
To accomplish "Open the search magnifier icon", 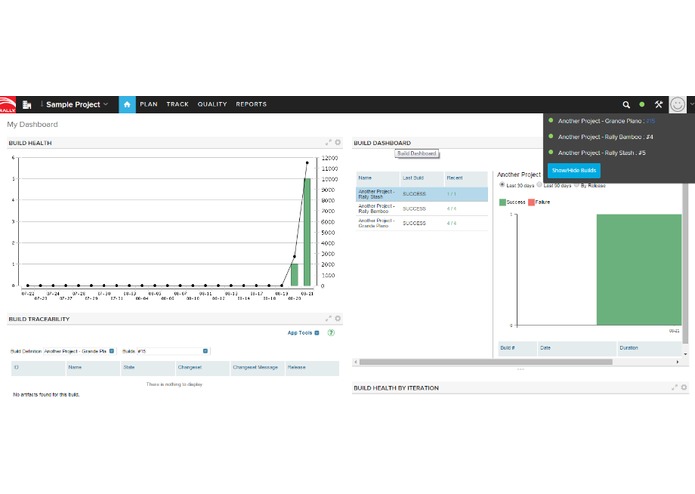I will 626,105.
